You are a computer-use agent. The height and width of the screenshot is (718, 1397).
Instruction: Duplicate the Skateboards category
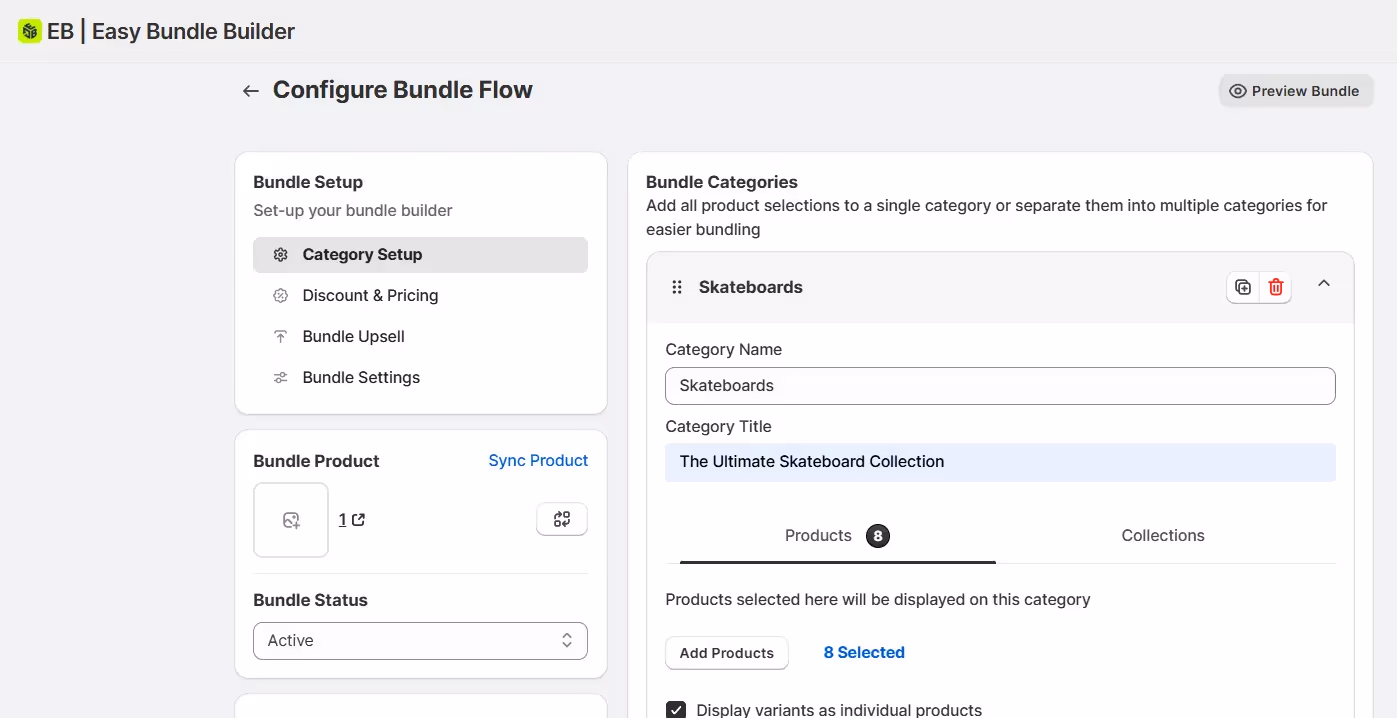click(x=1243, y=287)
